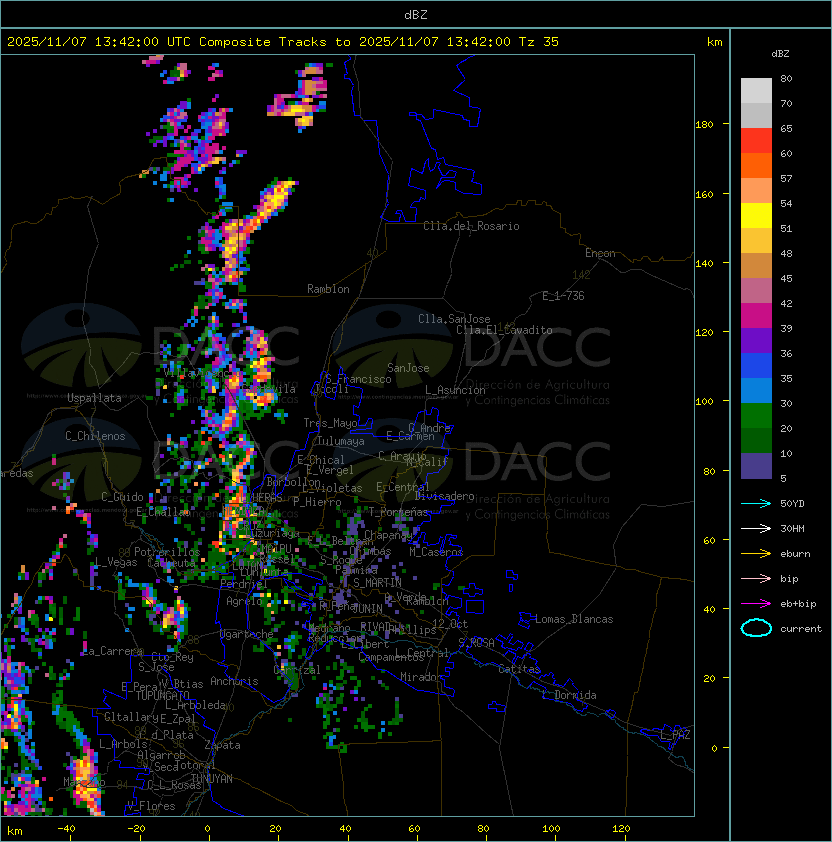The image size is (832, 842).
Task: Click the 'E_1-736' place label
Action: [x=563, y=296]
